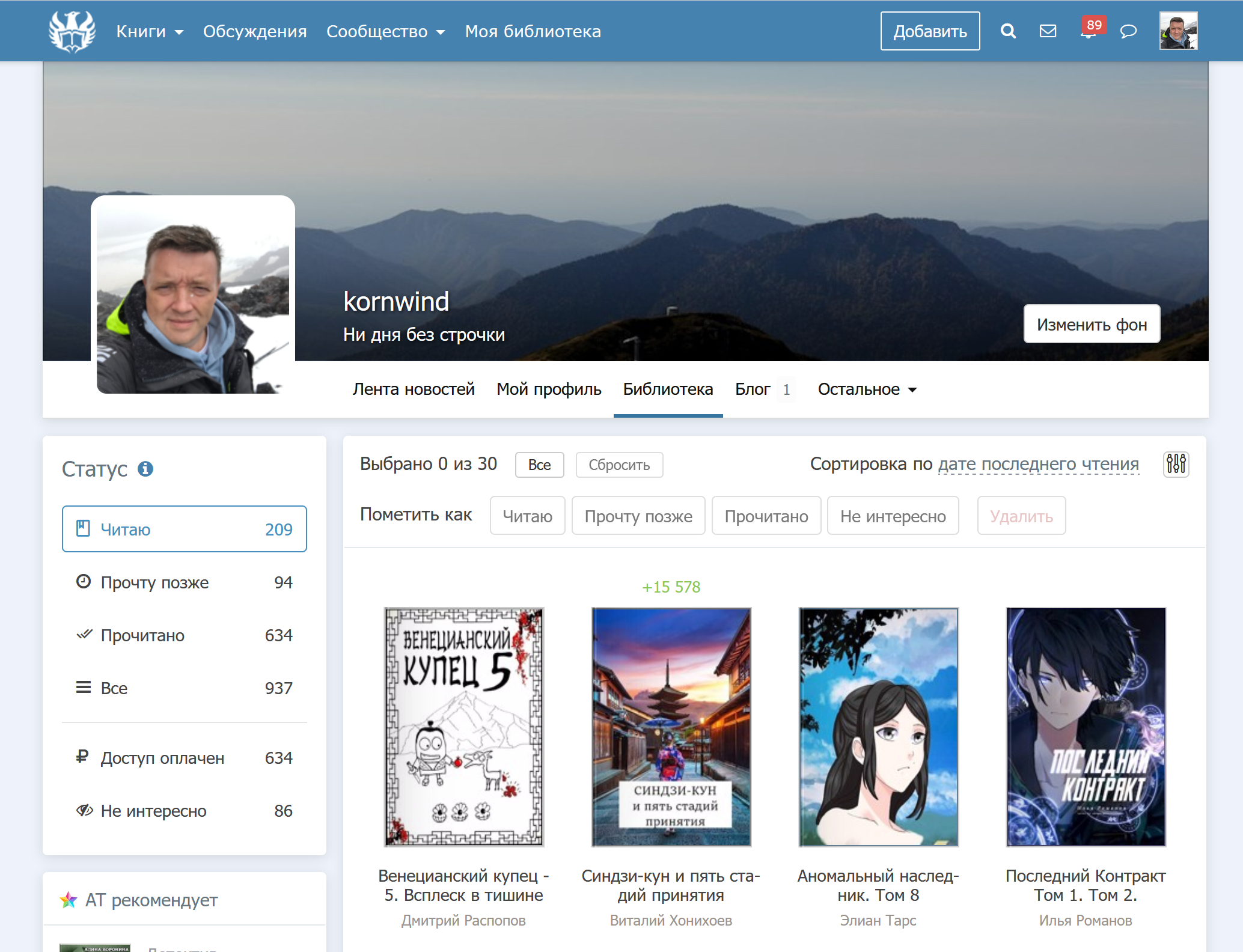This screenshot has width=1243, height=952.
Task: Click the Статус info icon
Action: [145, 469]
